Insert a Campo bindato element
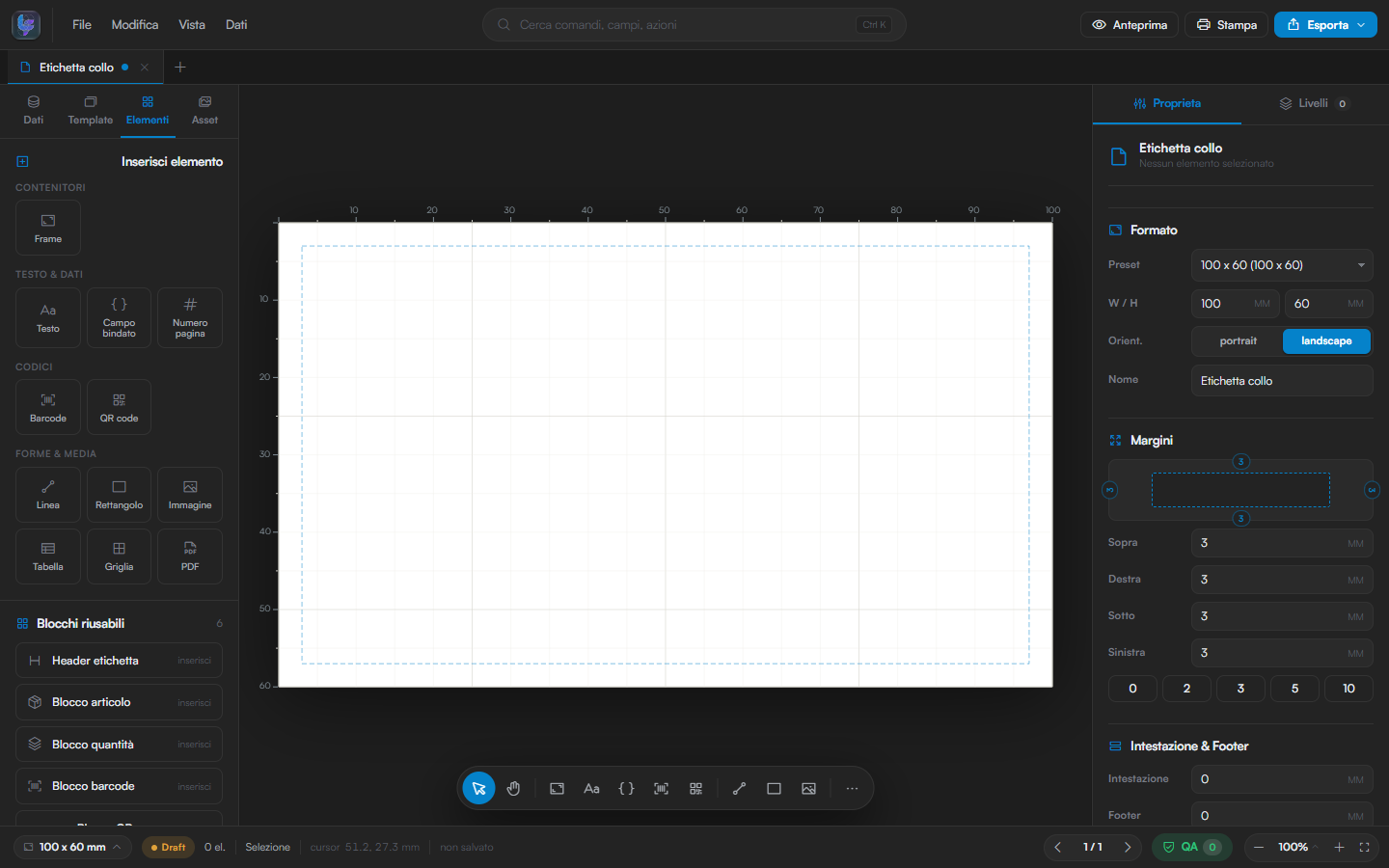The image size is (1389, 868). pyautogui.click(x=119, y=317)
